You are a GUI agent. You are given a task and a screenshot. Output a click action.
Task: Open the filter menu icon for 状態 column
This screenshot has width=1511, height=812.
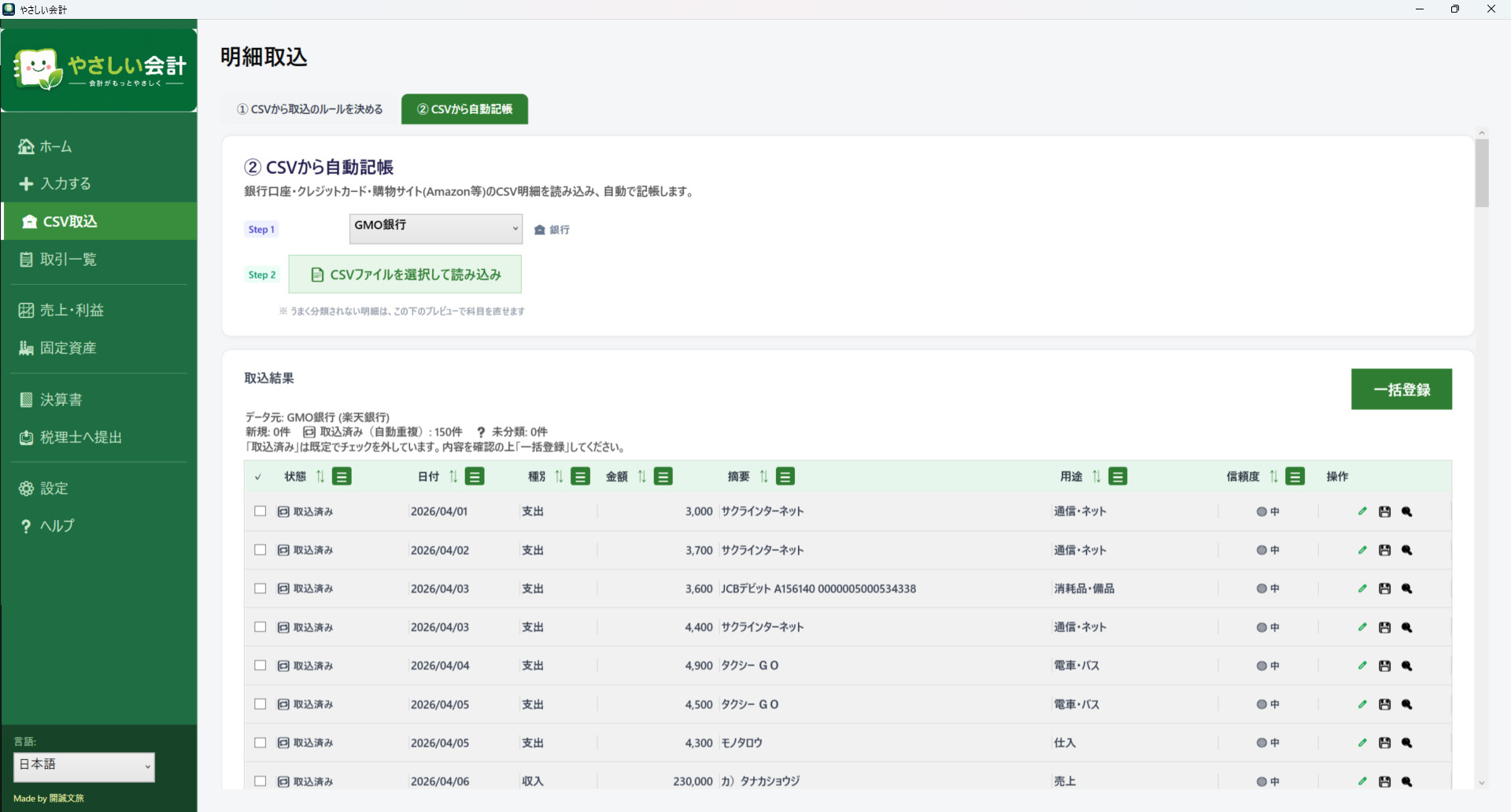point(342,476)
